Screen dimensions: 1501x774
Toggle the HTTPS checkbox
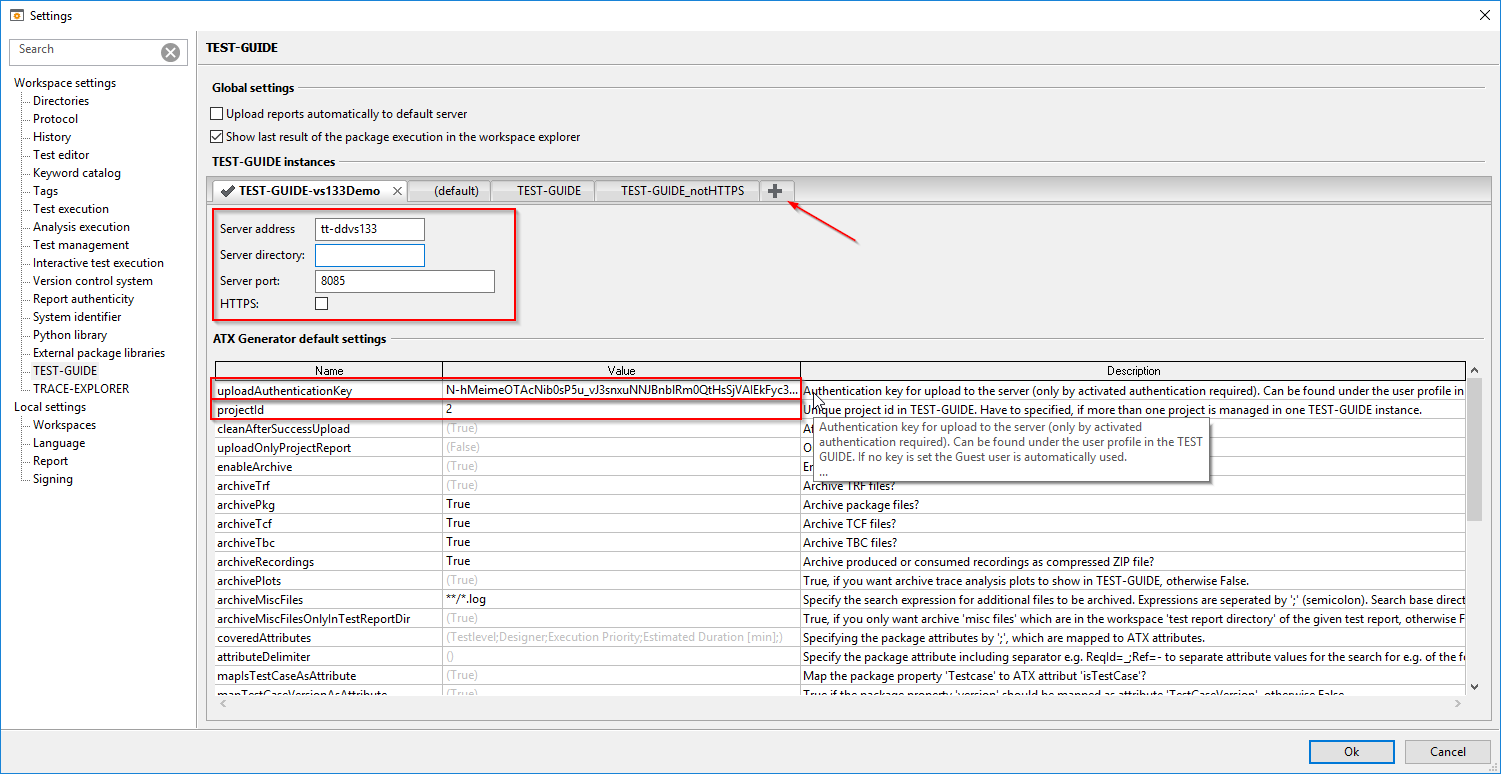pyautogui.click(x=321, y=303)
